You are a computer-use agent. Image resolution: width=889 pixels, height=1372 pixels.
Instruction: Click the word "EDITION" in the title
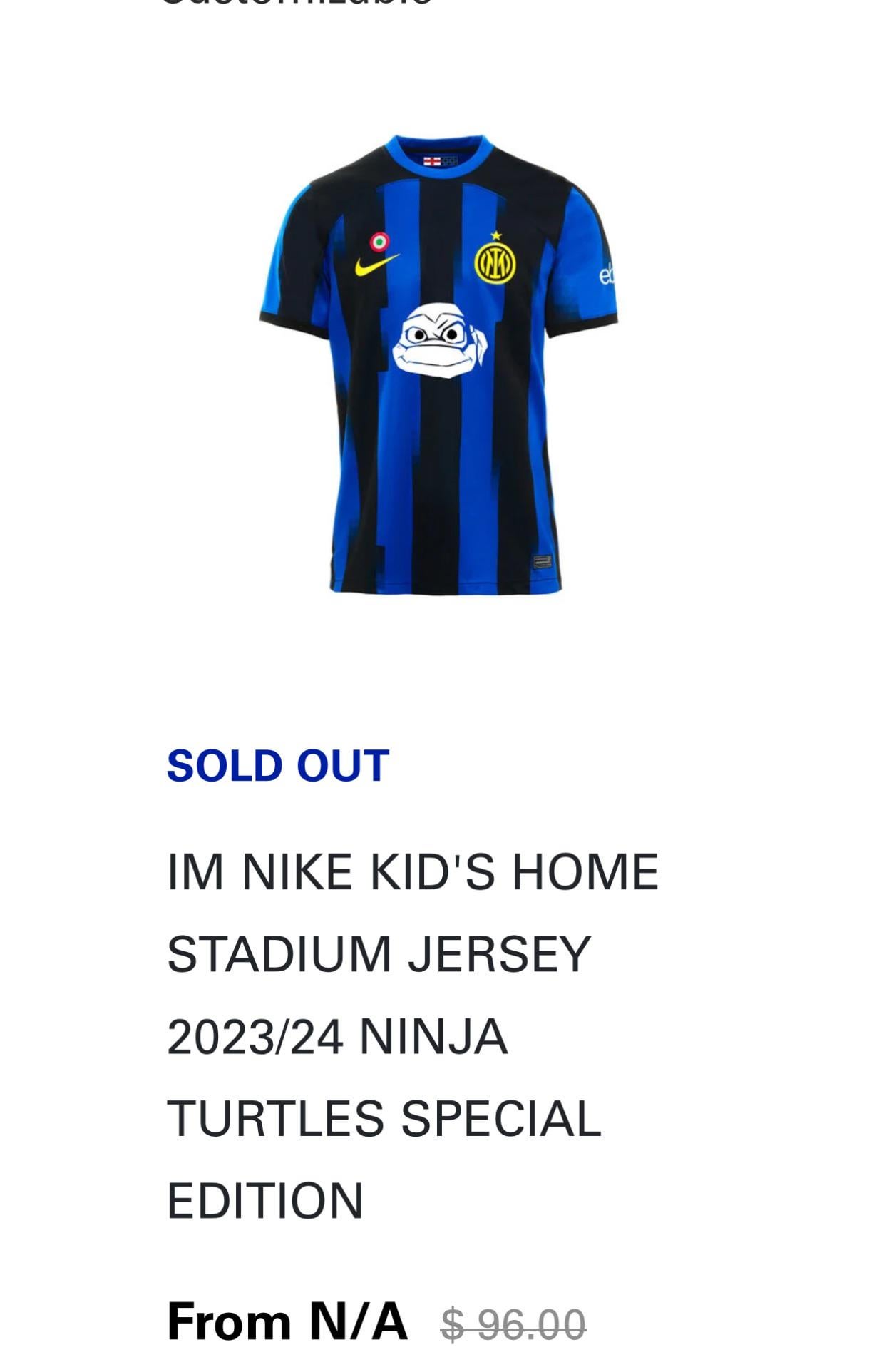tap(265, 1201)
